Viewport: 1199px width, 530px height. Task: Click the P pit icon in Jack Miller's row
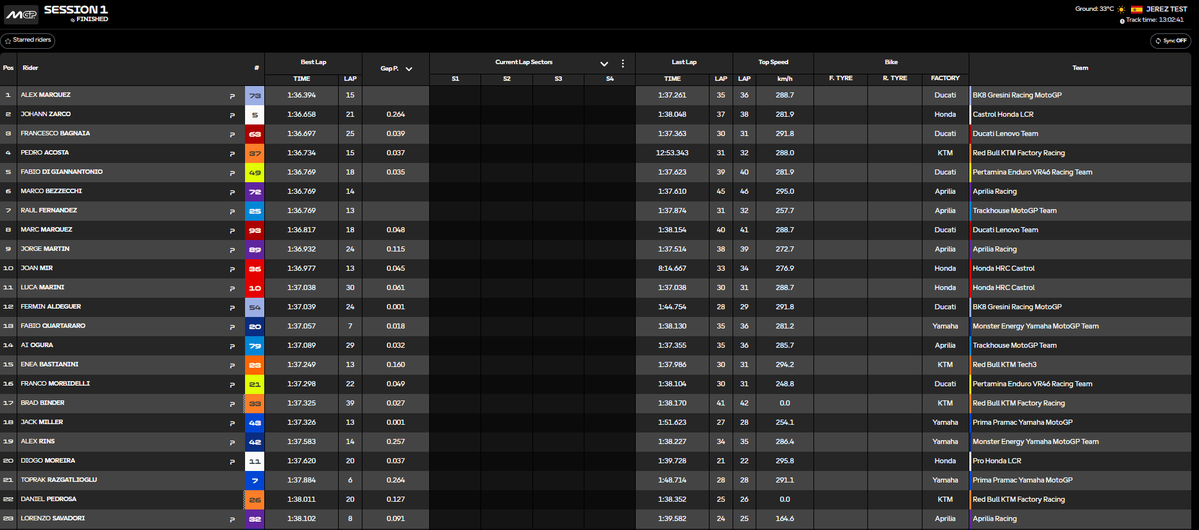232,423
